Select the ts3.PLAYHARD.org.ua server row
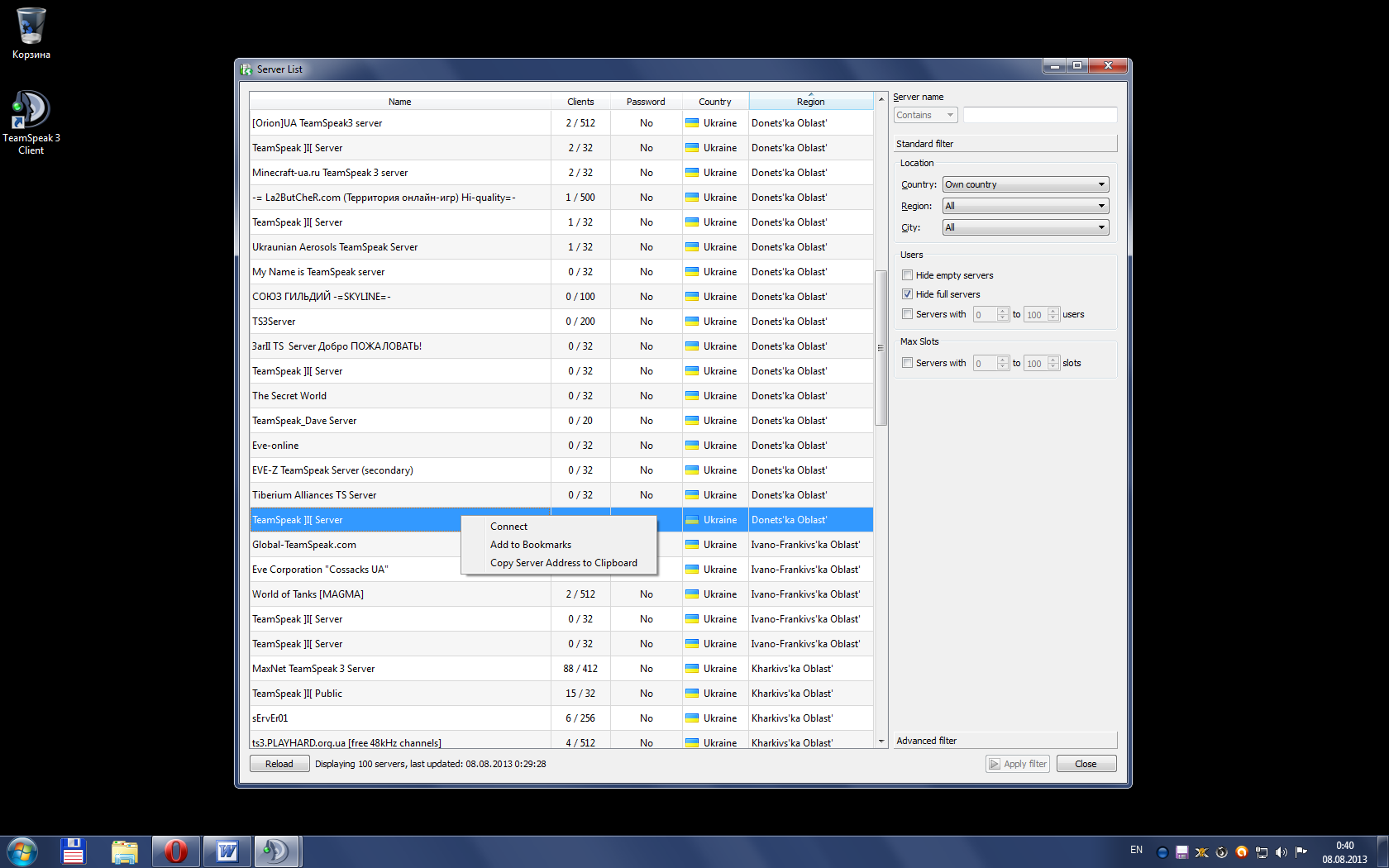This screenshot has width=1389, height=868. 561,741
